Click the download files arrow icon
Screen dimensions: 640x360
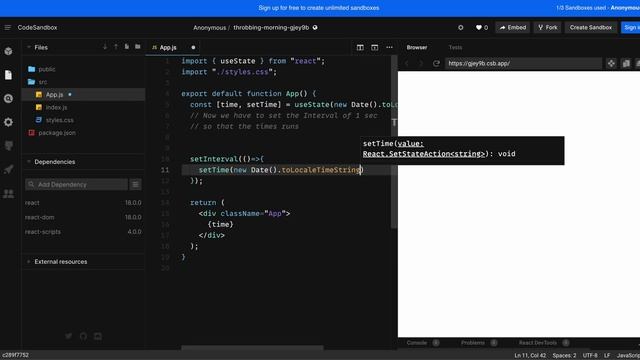coord(105,47)
